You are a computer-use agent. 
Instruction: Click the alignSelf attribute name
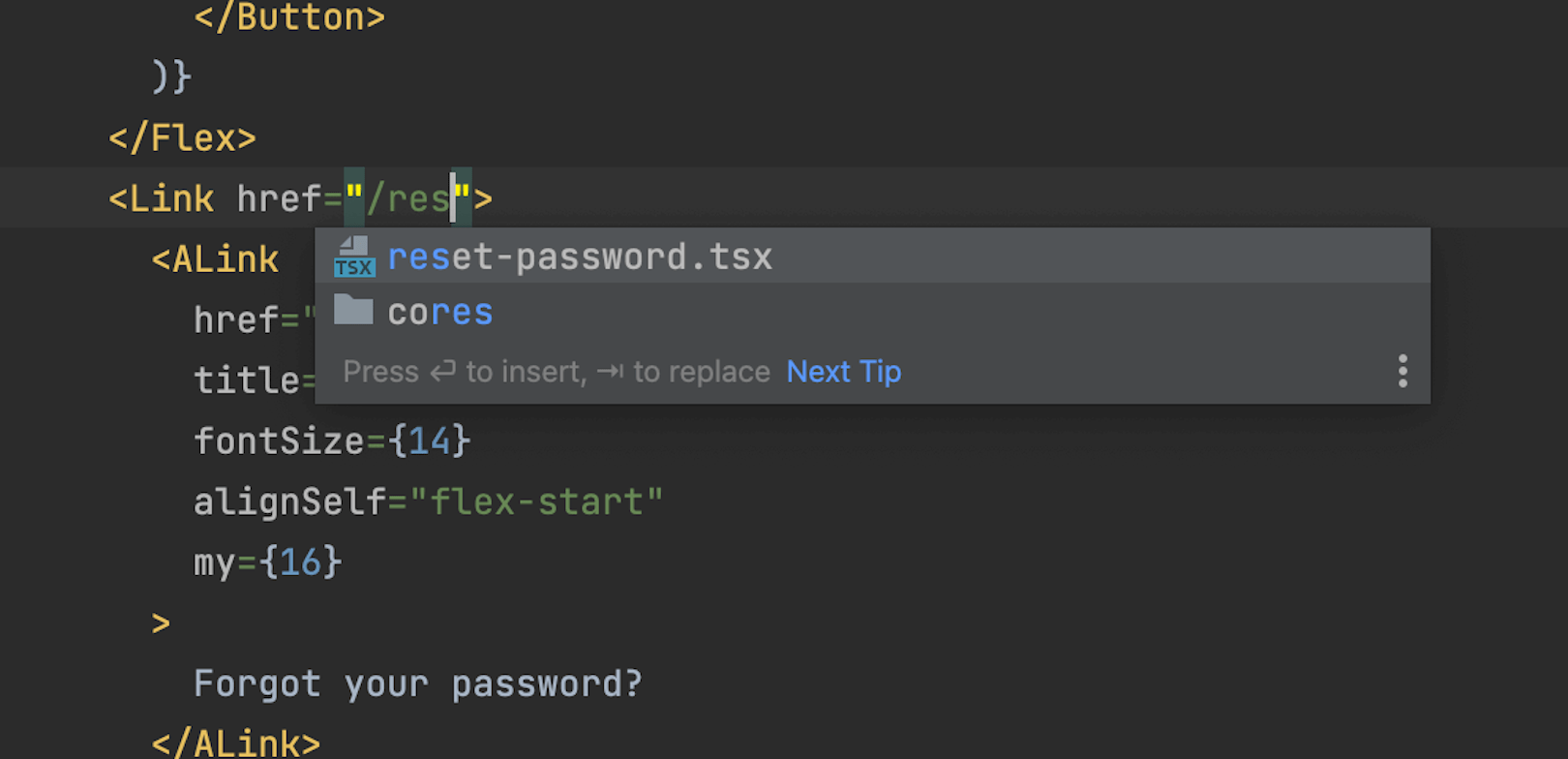(x=289, y=502)
